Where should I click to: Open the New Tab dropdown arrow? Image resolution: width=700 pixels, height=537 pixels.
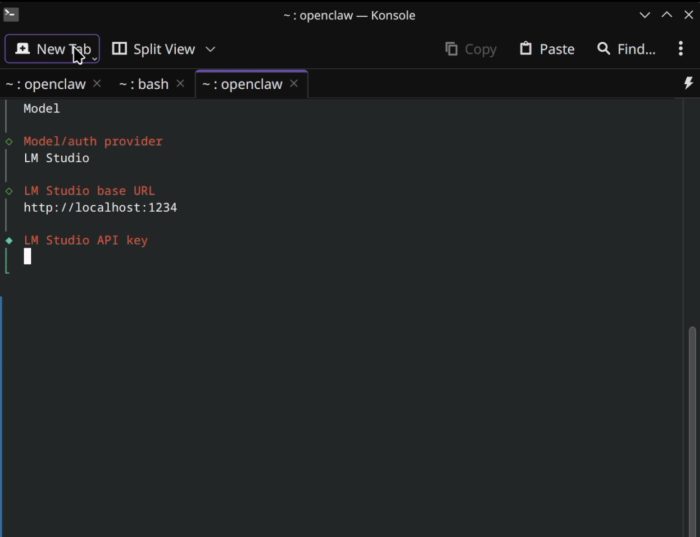(95, 58)
